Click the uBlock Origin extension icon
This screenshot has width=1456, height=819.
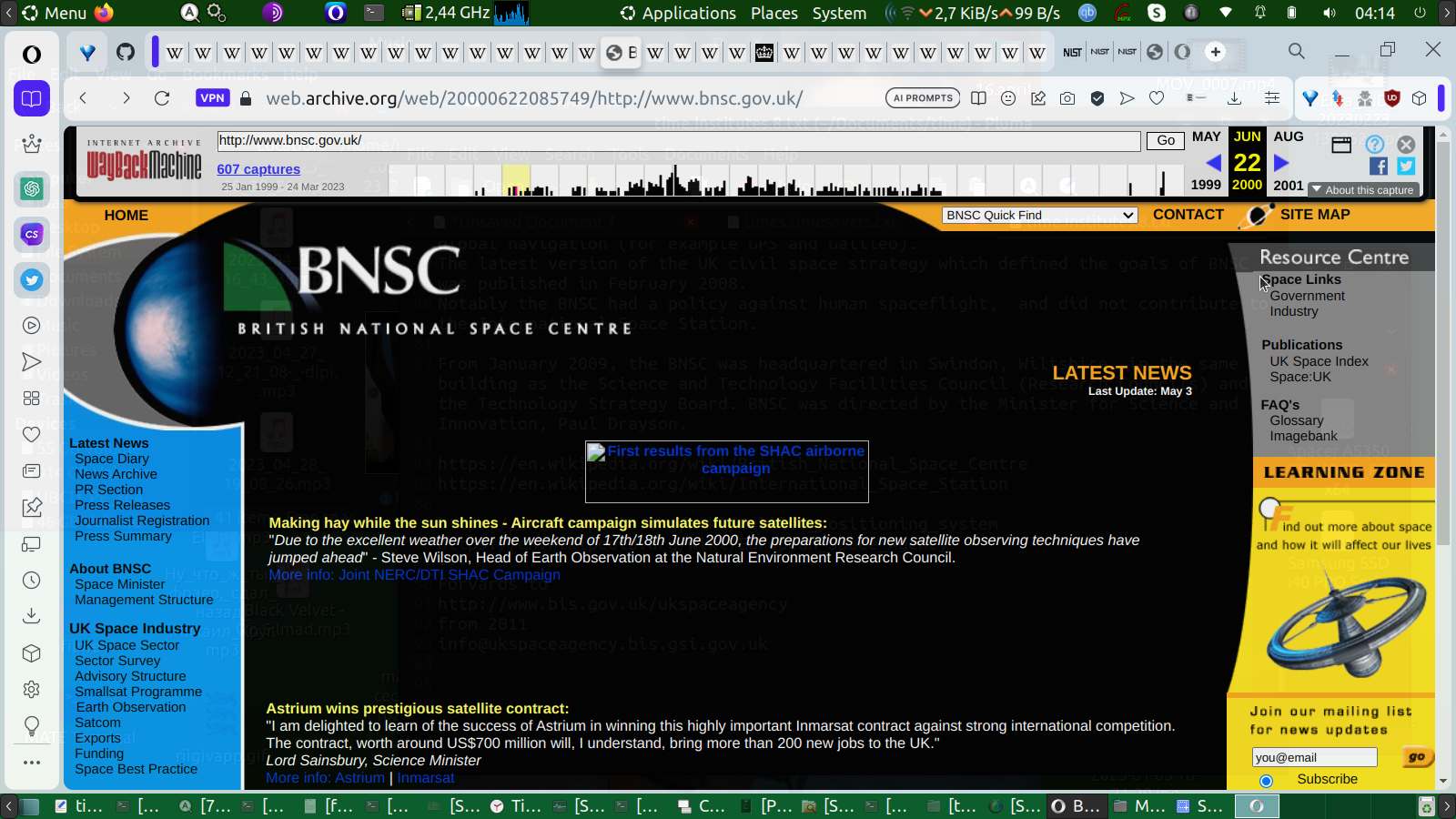click(x=1392, y=98)
